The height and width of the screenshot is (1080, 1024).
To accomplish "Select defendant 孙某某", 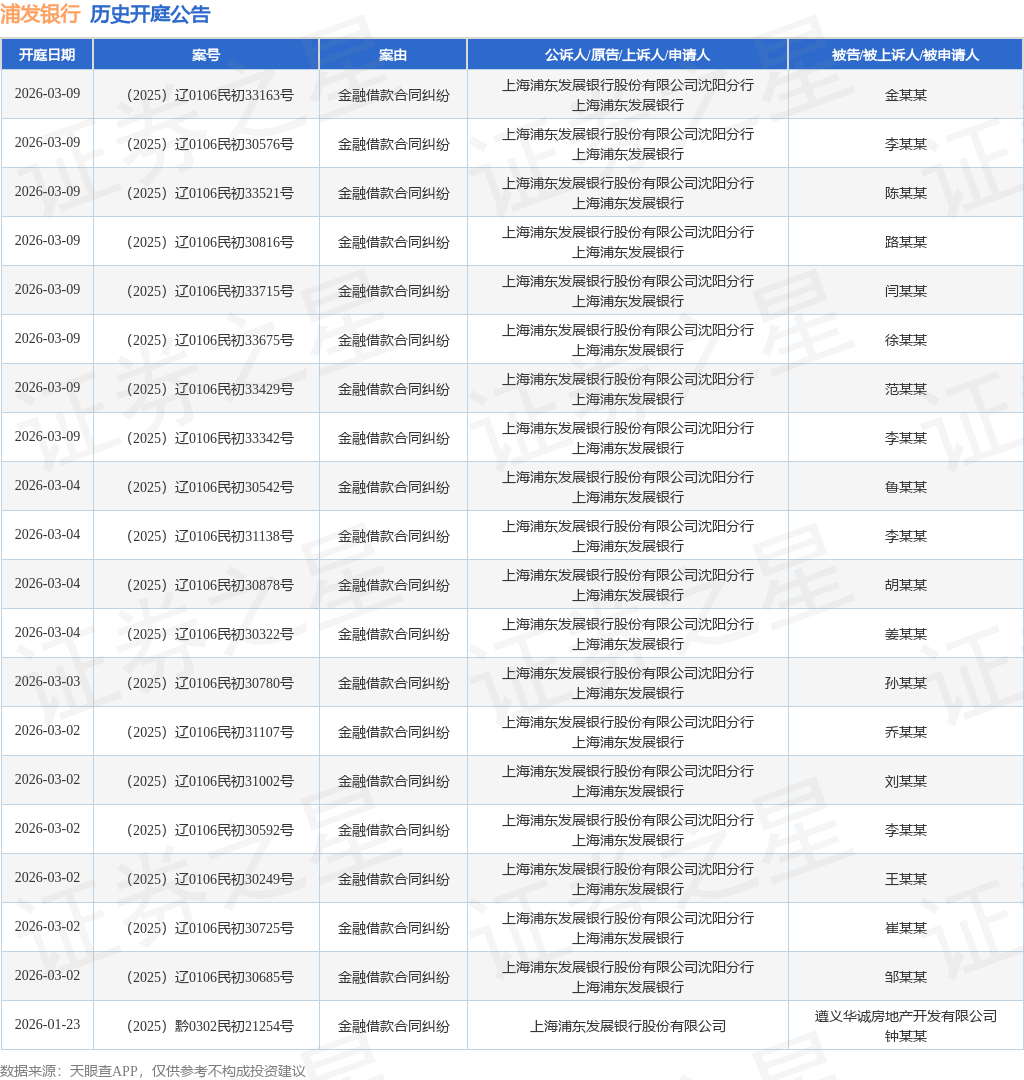I will click(x=906, y=682).
